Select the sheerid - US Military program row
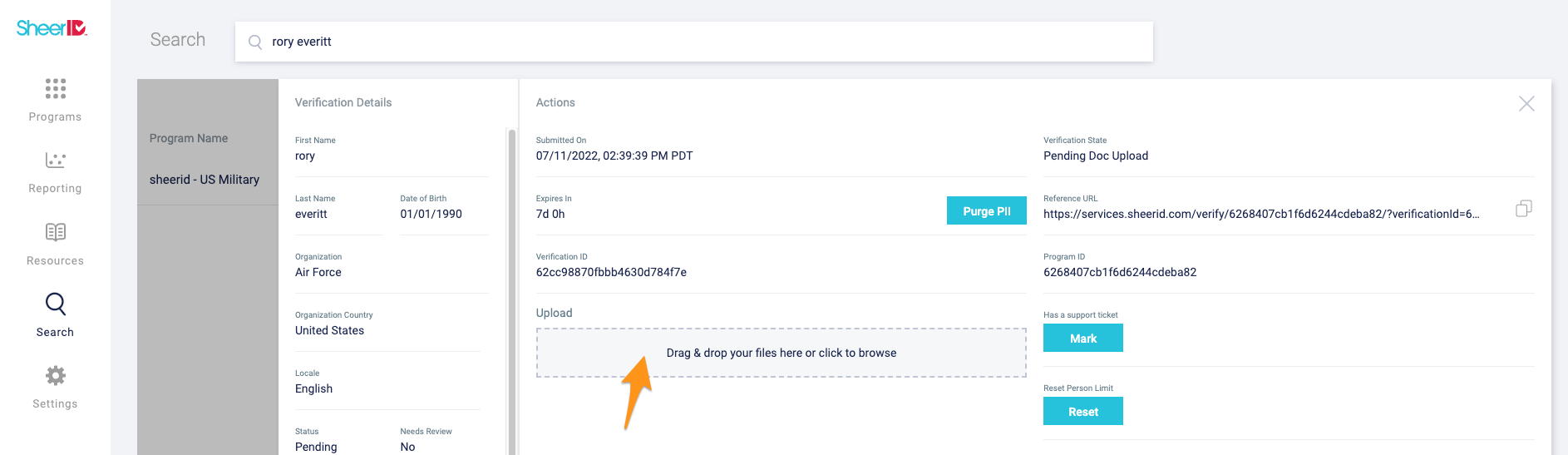The width and height of the screenshot is (1568, 455). [x=205, y=180]
